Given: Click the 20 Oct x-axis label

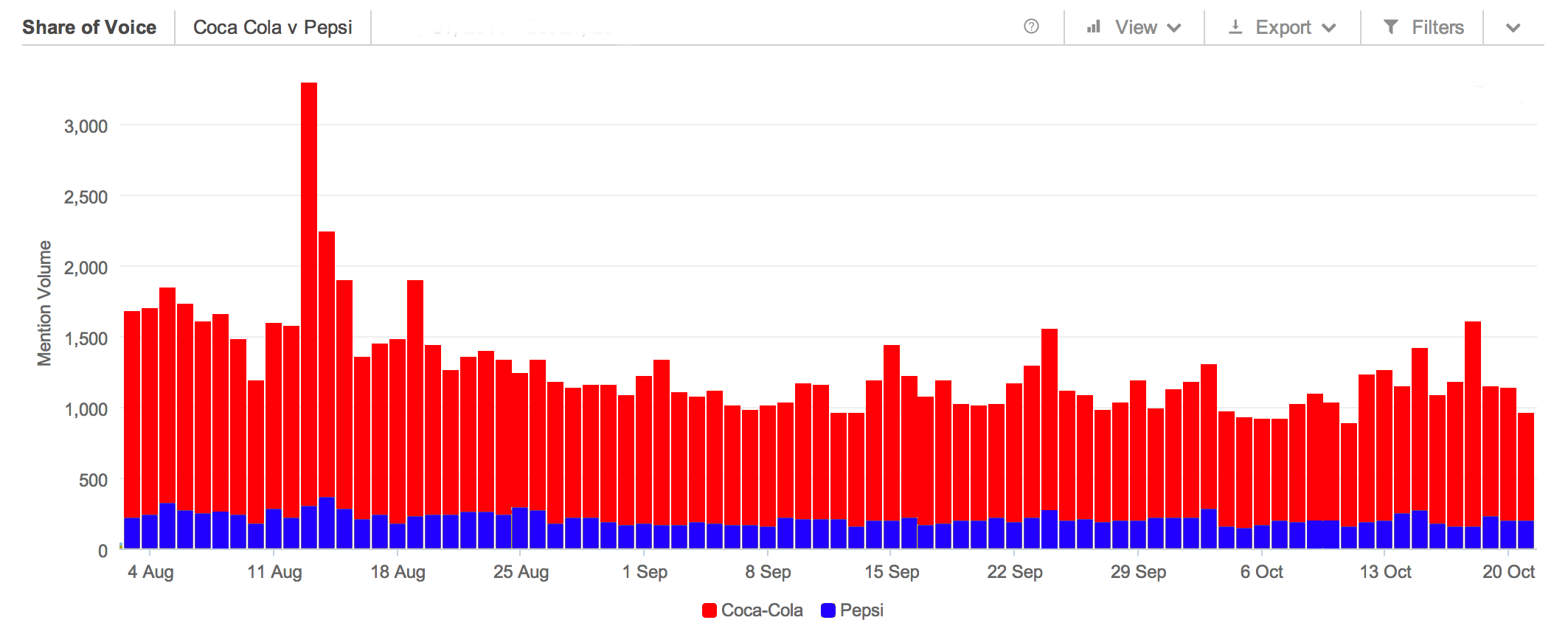Looking at the screenshot, I should (1508, 572).
